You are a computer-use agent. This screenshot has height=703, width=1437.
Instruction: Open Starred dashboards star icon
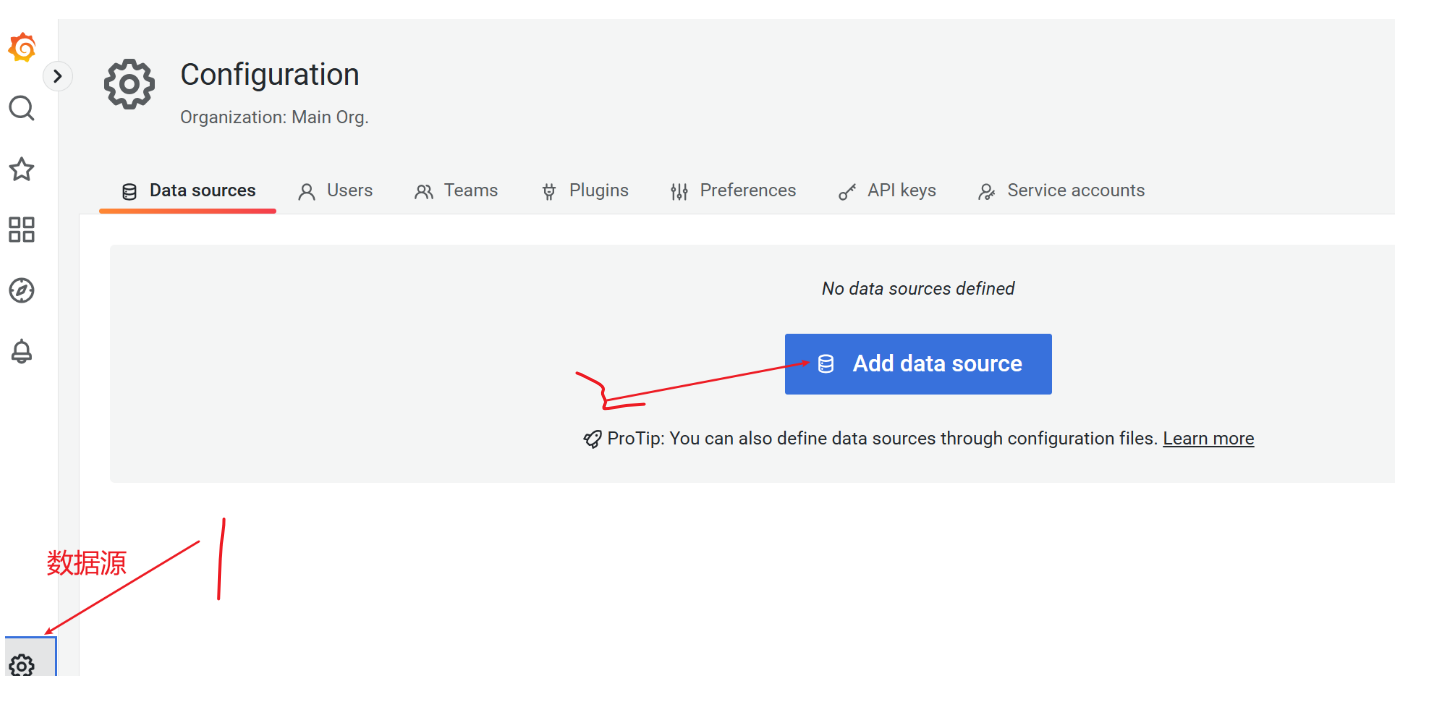coord(22,169)
